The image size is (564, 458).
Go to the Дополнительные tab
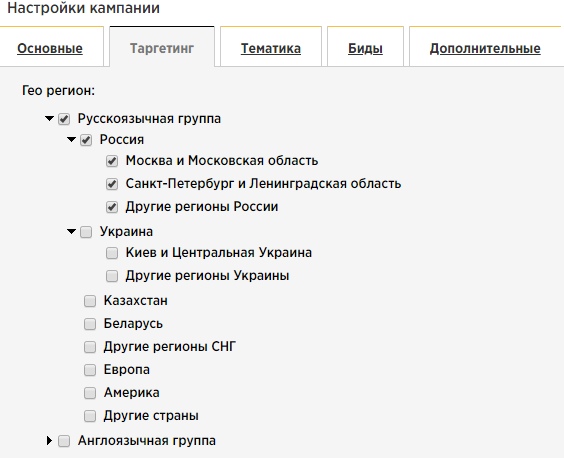(x=485, y=48)
